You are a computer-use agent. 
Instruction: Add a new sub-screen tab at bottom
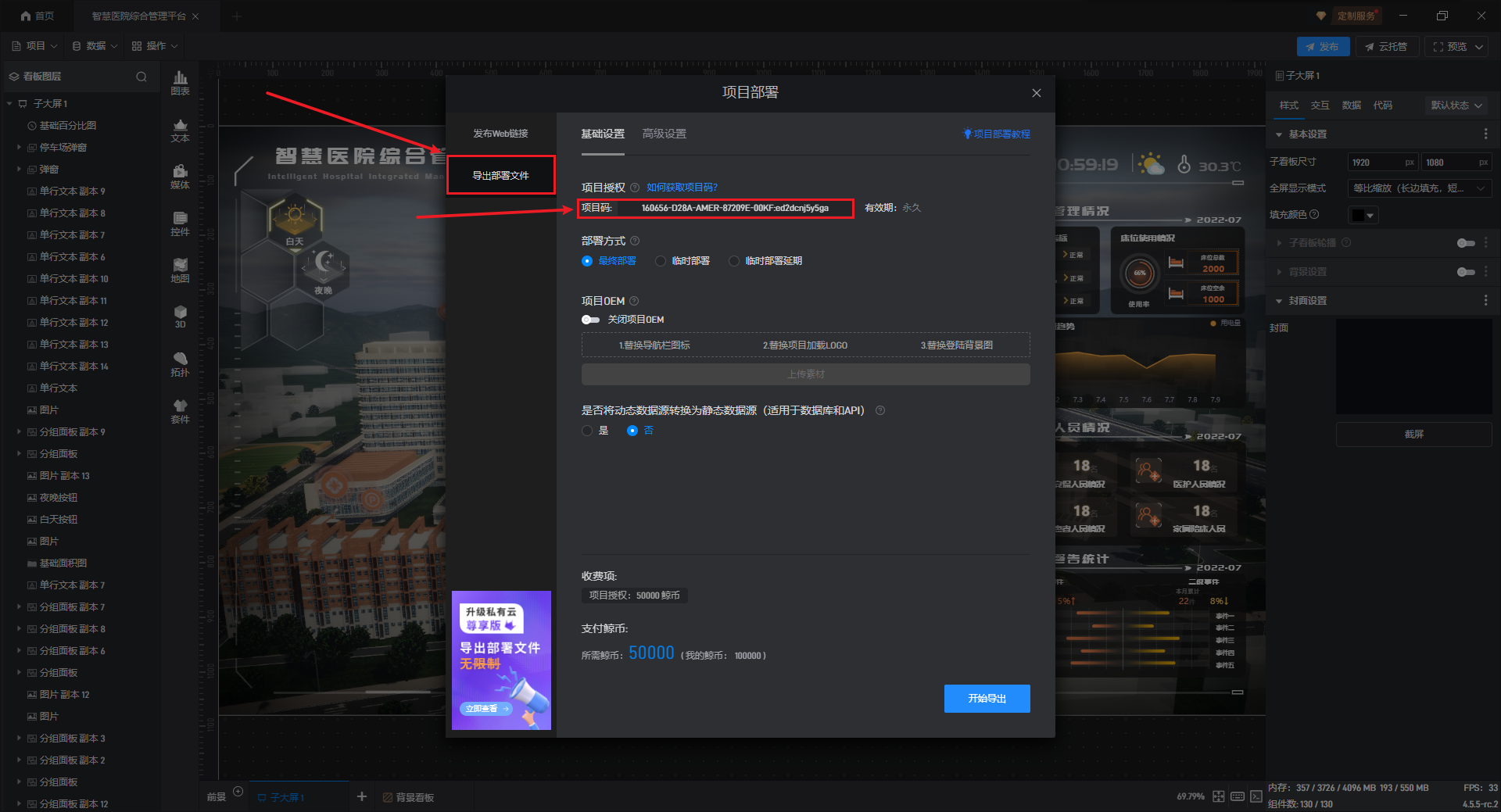pyautogui.click(x=362, y=796)
